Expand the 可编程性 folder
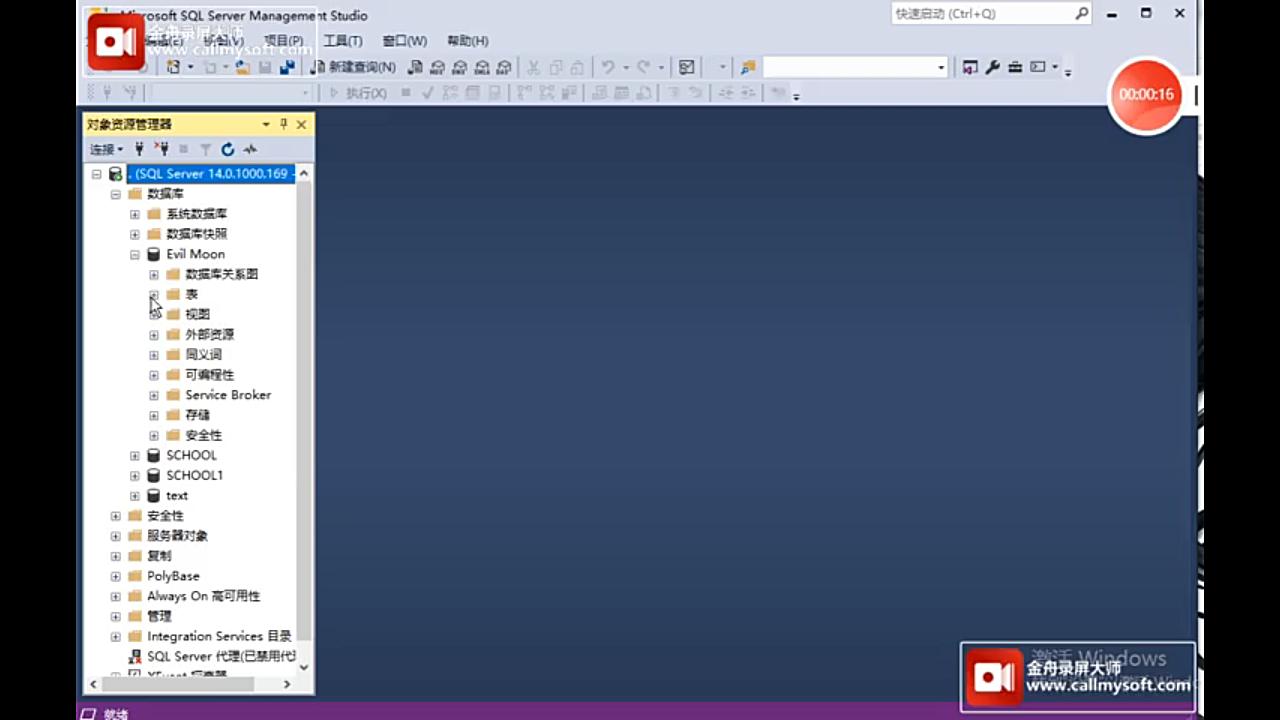 [153, 375]
